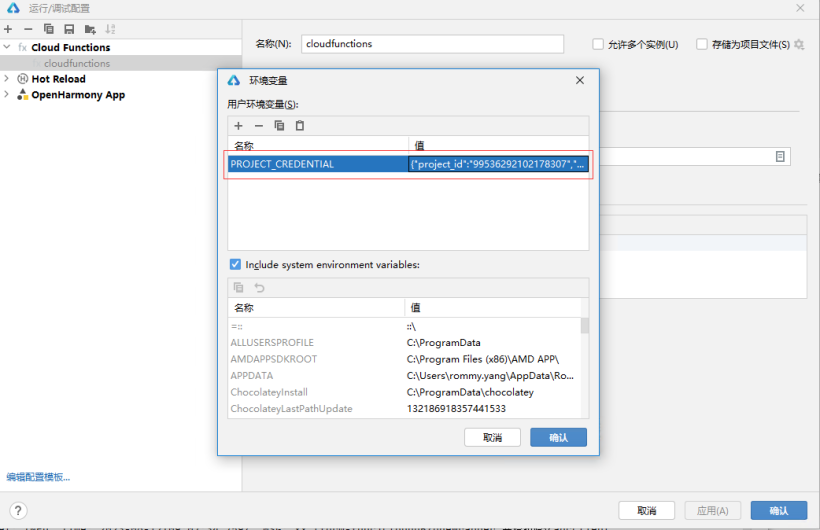Edit the project_id JSON value cell

pos(498,164)
